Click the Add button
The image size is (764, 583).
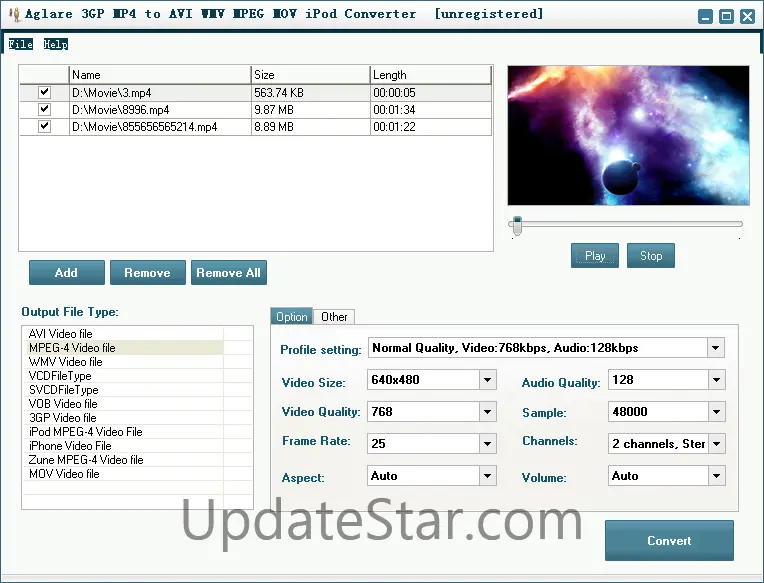pos(67,273)
